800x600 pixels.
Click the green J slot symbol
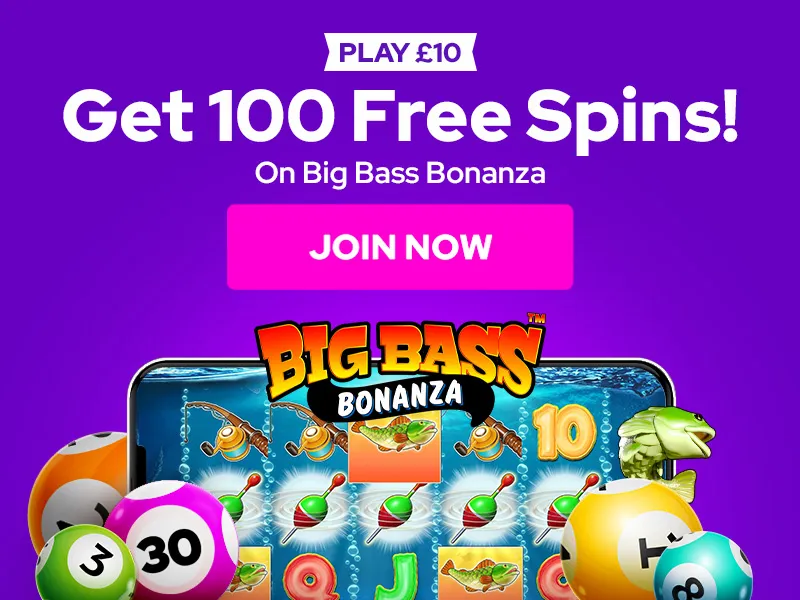coord(395,576)
